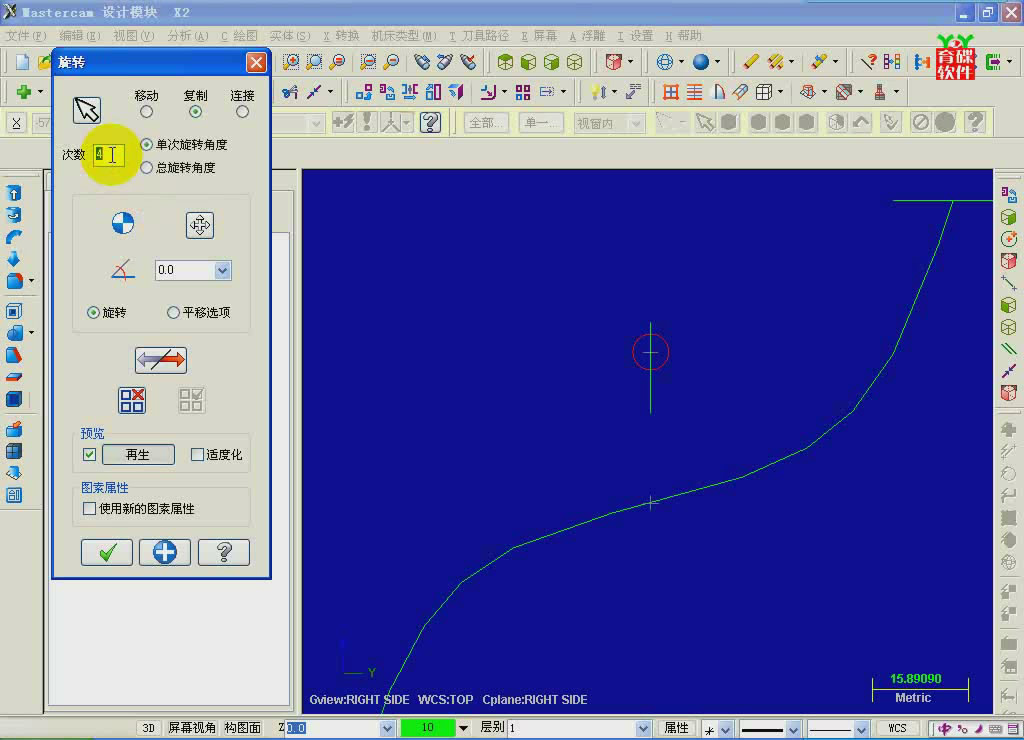
Task: Click the 3D mode button in status bar
Action: pyautogui.click(x=149, y=728)
